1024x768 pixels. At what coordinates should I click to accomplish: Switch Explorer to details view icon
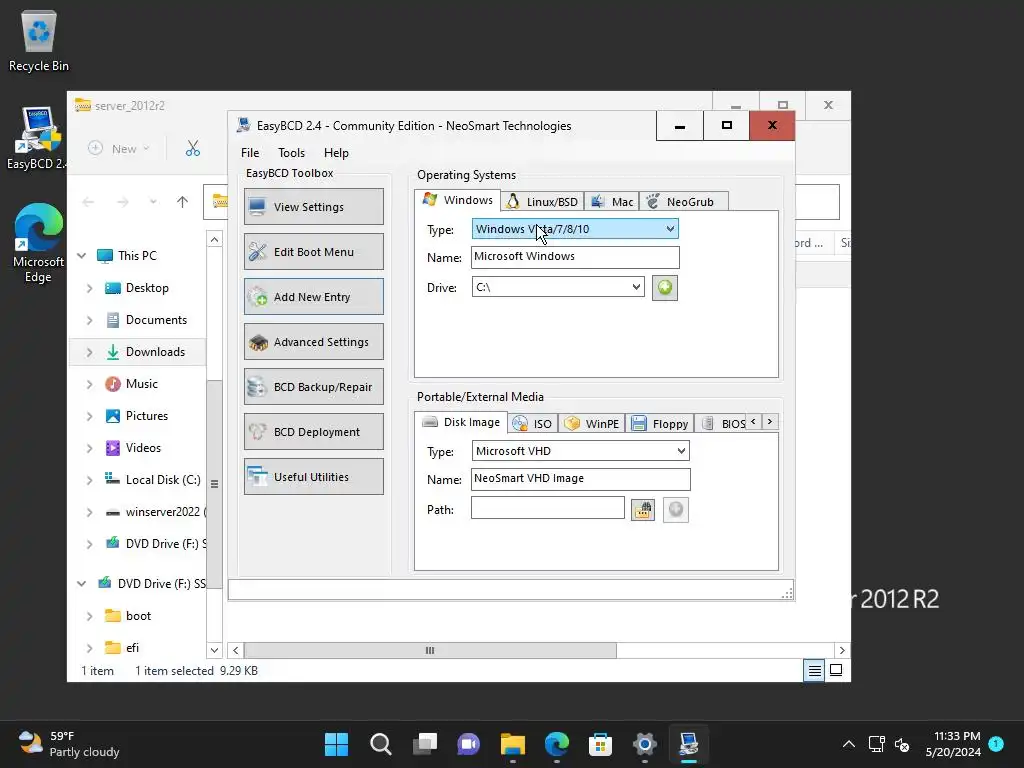point(814,671)
